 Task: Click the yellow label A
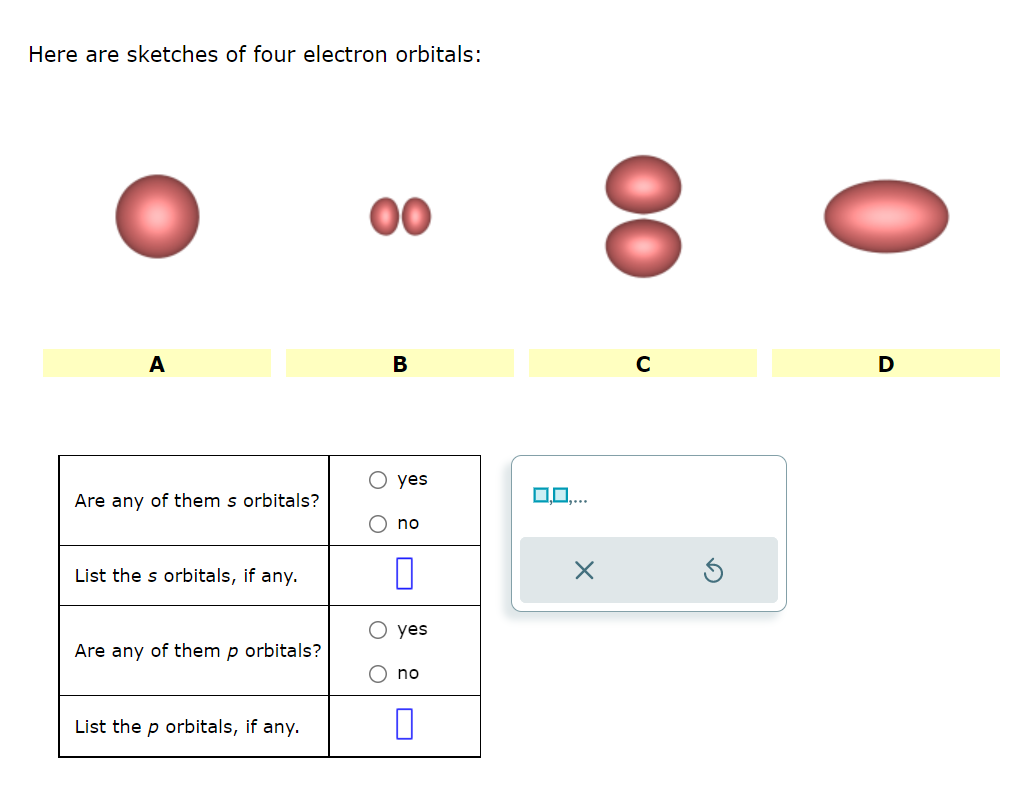coord(157,364)
